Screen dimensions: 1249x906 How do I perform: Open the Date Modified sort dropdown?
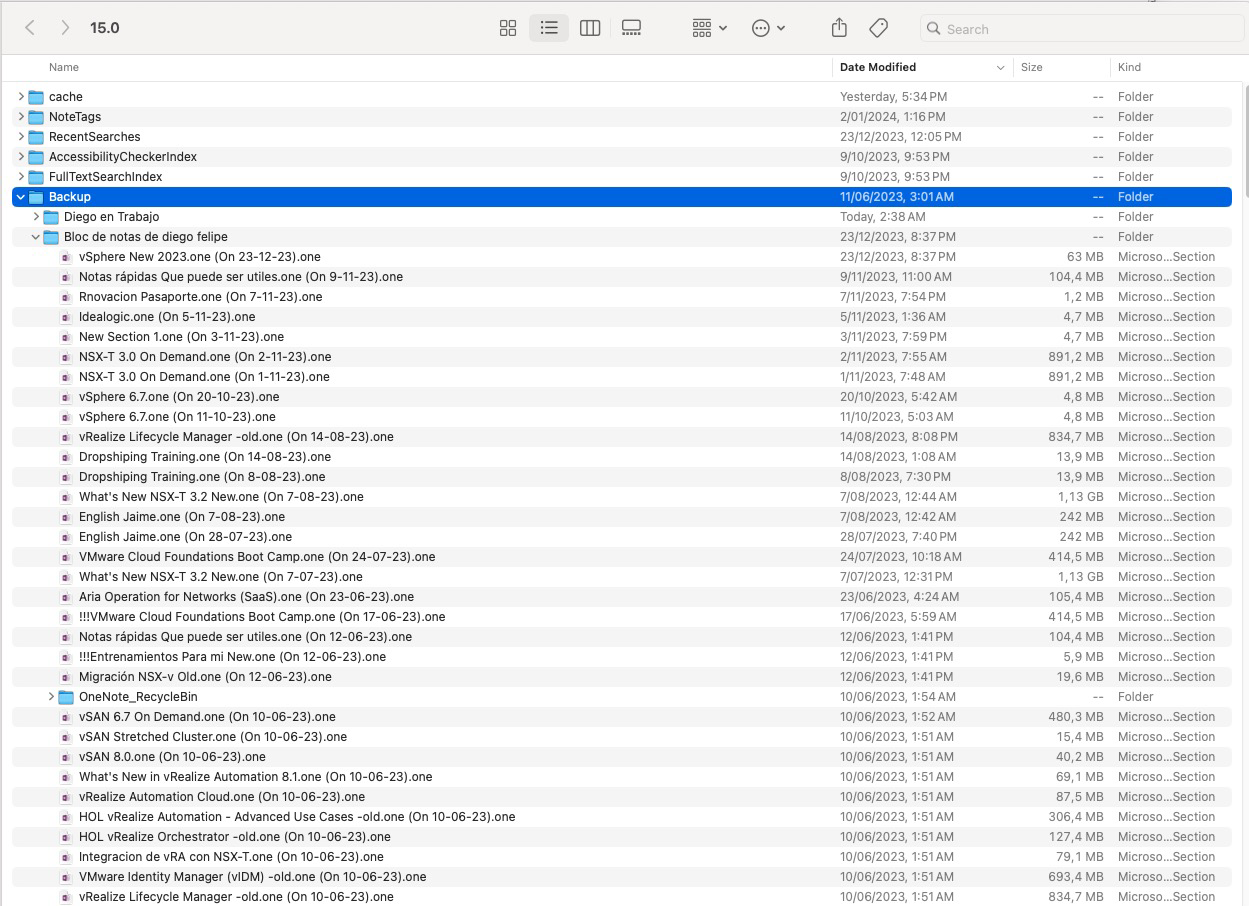tap(1000, 67)
